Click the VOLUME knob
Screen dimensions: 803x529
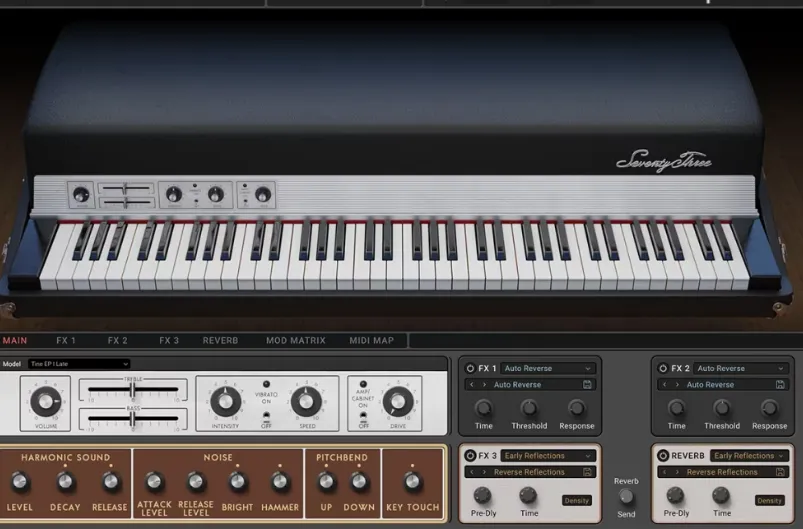tap(46, 401)
